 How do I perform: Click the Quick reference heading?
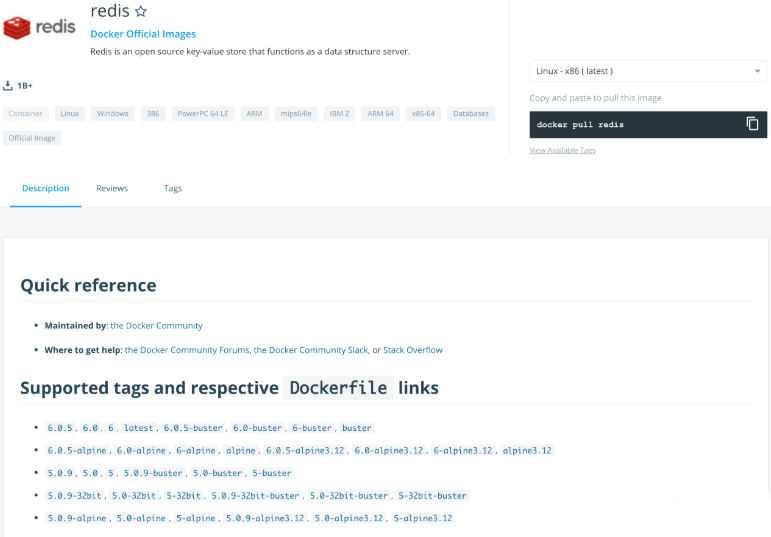[89, 285]
